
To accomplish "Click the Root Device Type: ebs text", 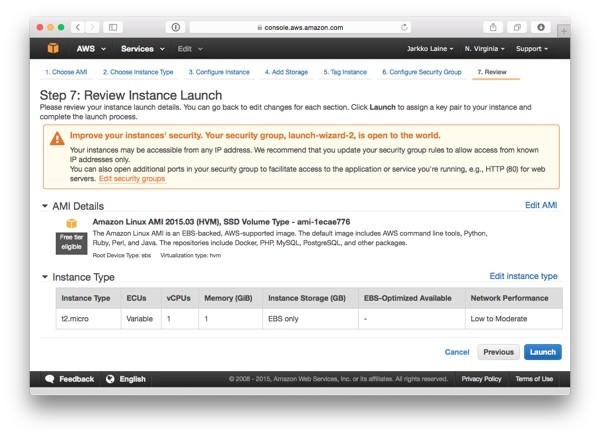I will tap(122, 255).
